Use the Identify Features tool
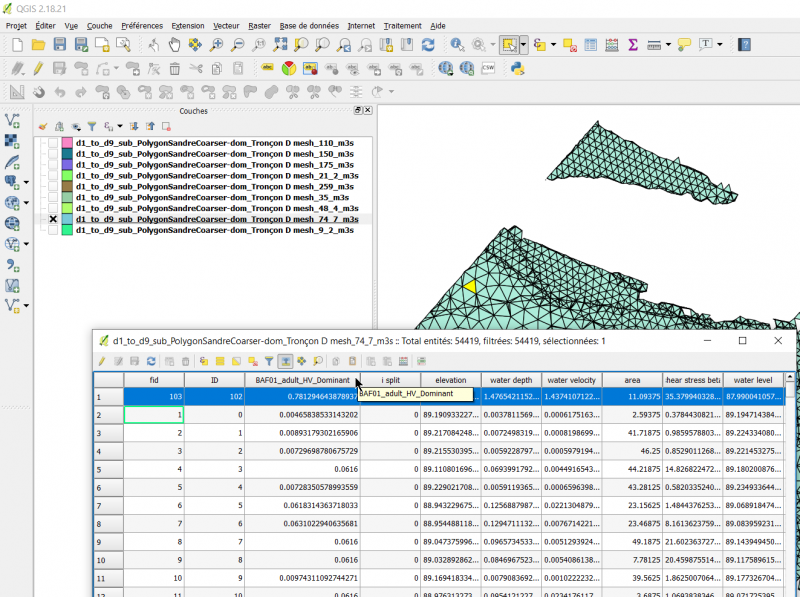Viewport: 800px width, 597px height. click(x=456, y=44)
